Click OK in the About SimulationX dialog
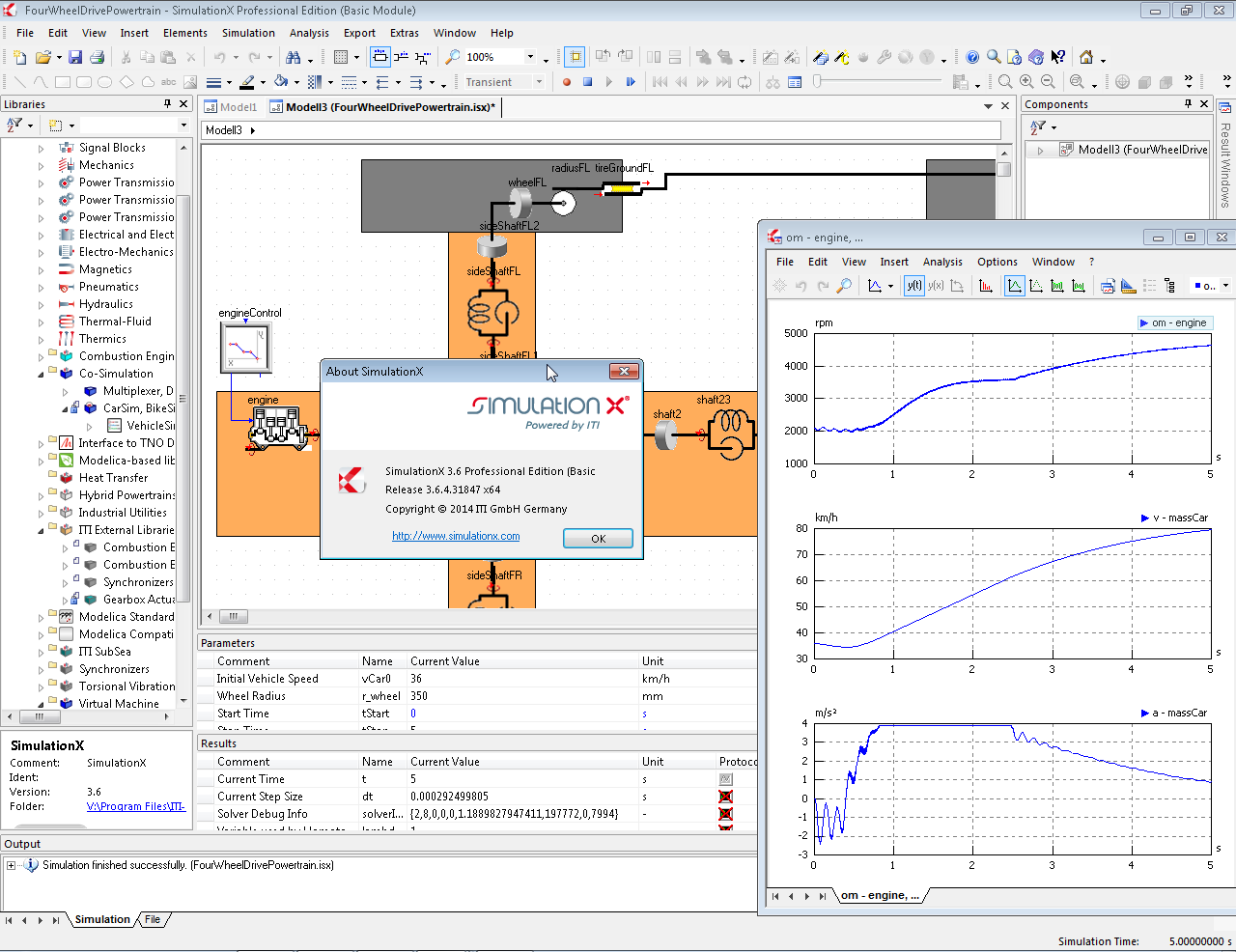The width and height of the screenshot is (1236, 952). click(598, 539)
